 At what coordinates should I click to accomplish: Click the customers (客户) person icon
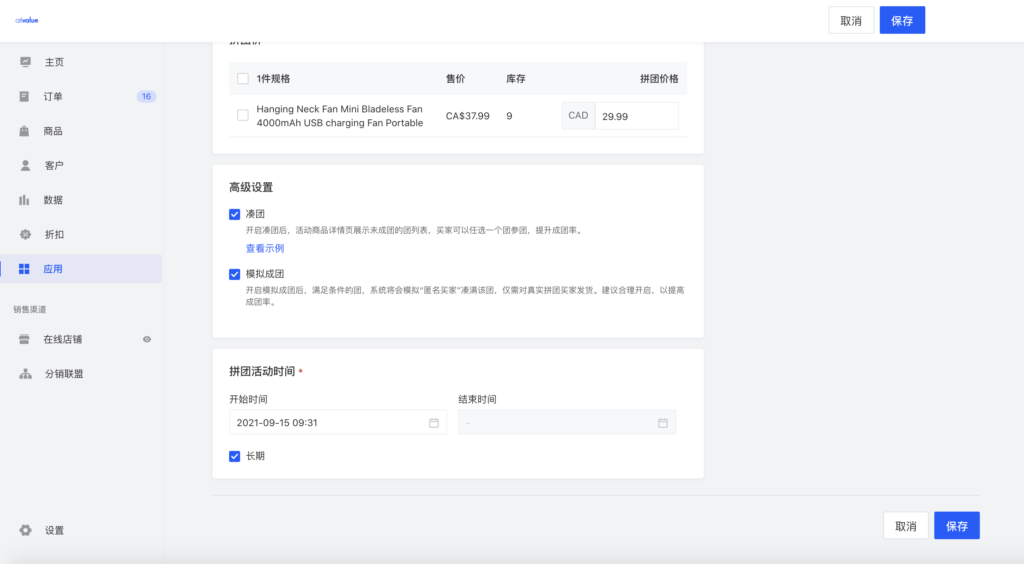click(x=25, y=166)
